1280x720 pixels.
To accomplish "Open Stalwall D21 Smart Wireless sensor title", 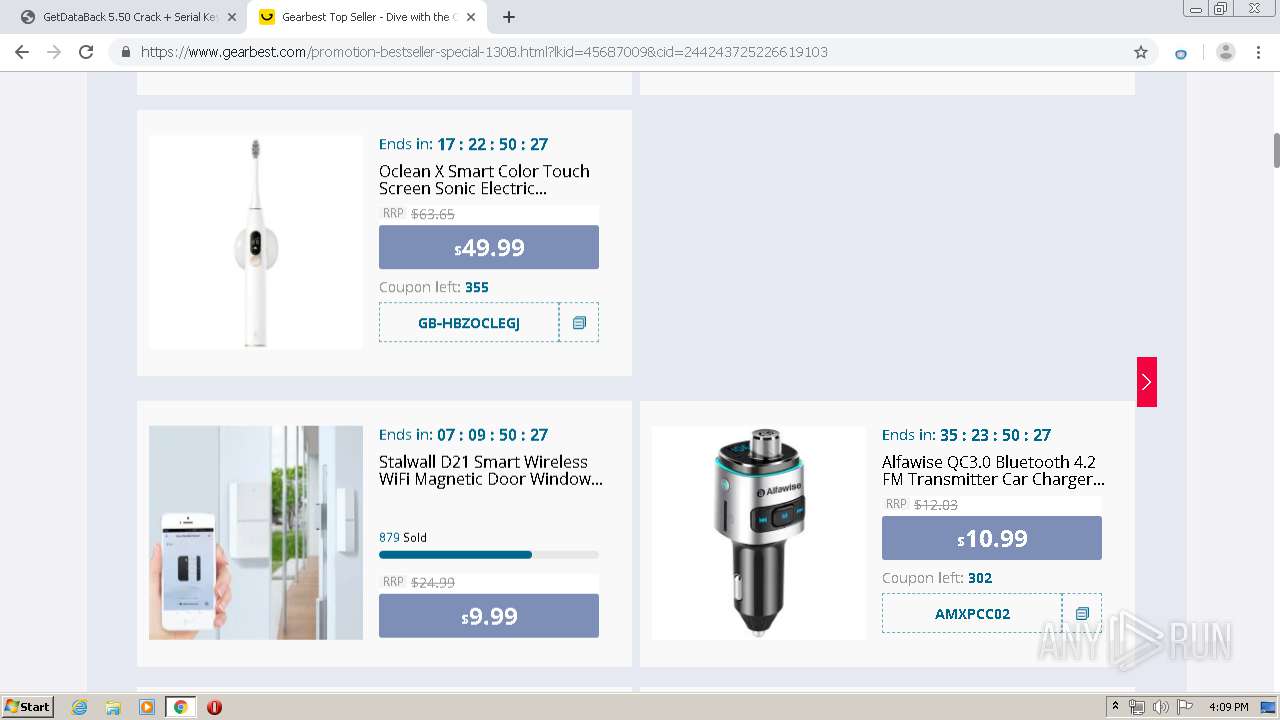I will click(491, 471).
